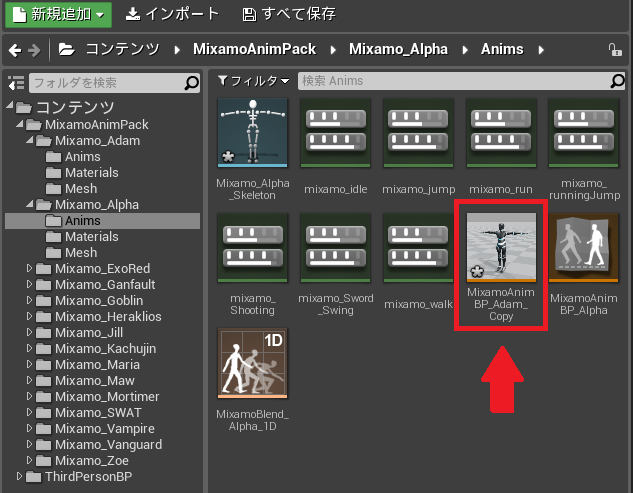Select the Mixamo_Heraklios folder
Image resolution: width=633 pixels, height=493 pixels.
click(99, 317)
